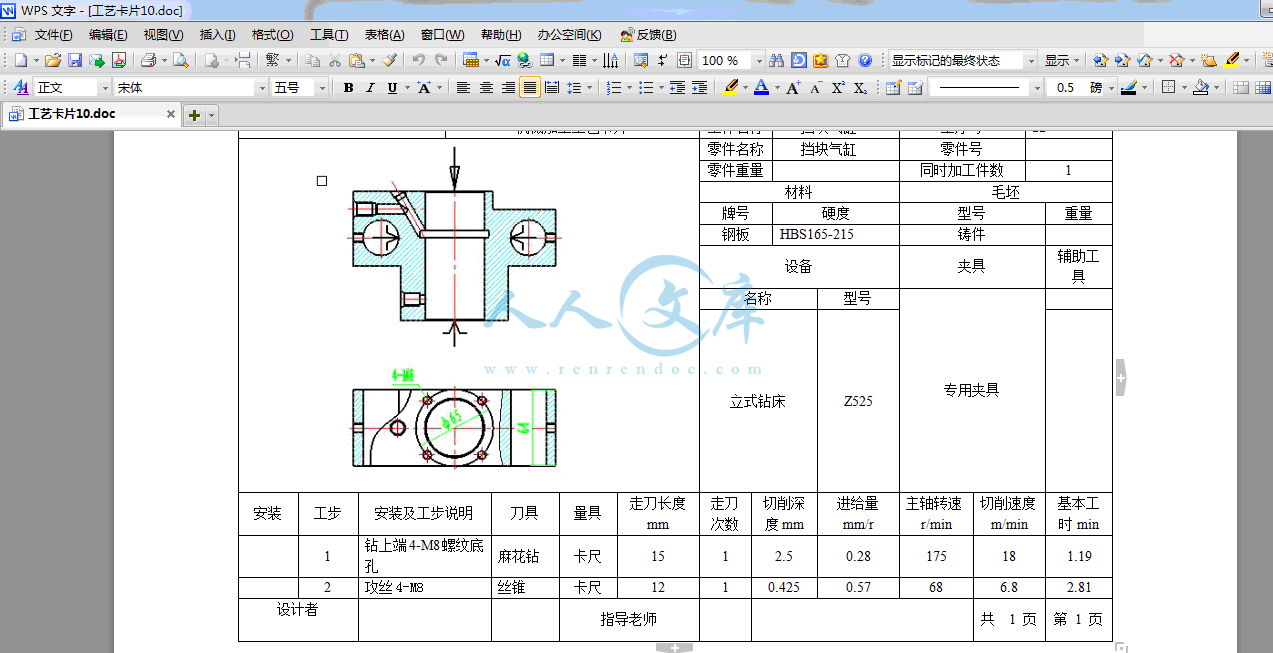Click the 专用夹具 table cell
This screenshot has height=653, width=1273.
(971, 390)
